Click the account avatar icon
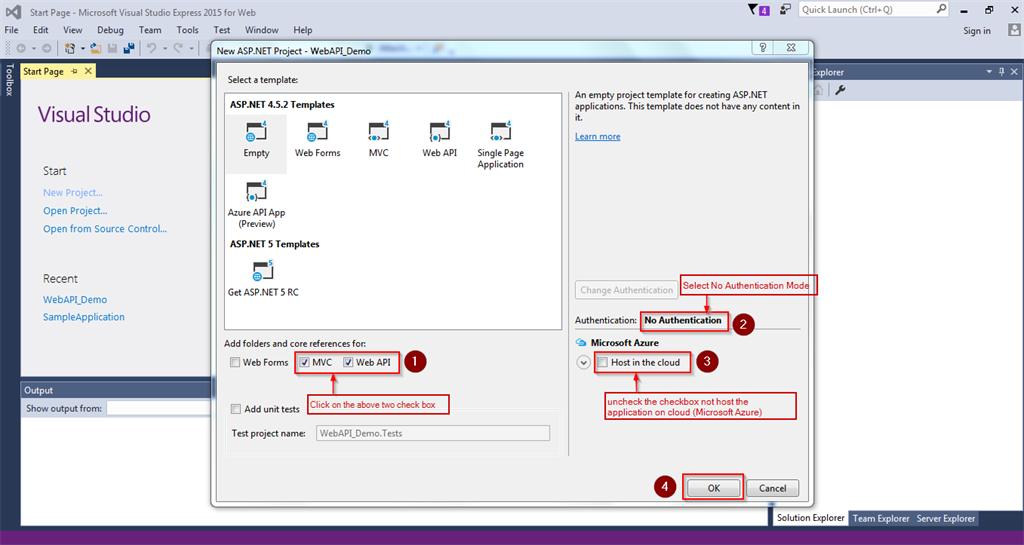The height and width of the screenshot is (545, 1024). click(1014, 30)
